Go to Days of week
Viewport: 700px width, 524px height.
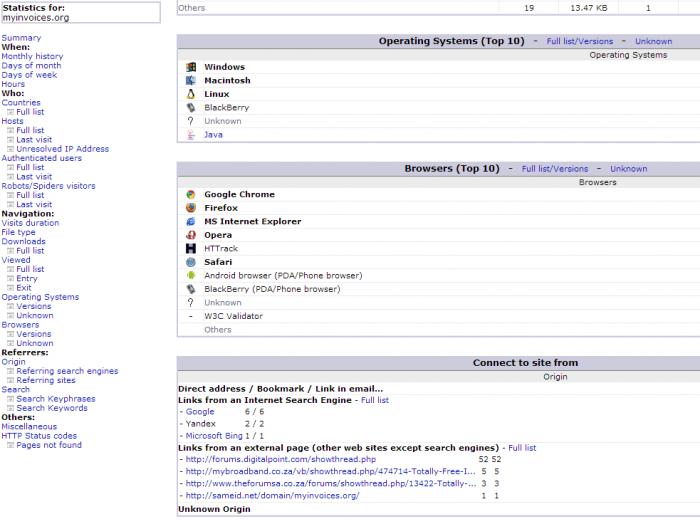pyautogui.click(x=29, y=75)
